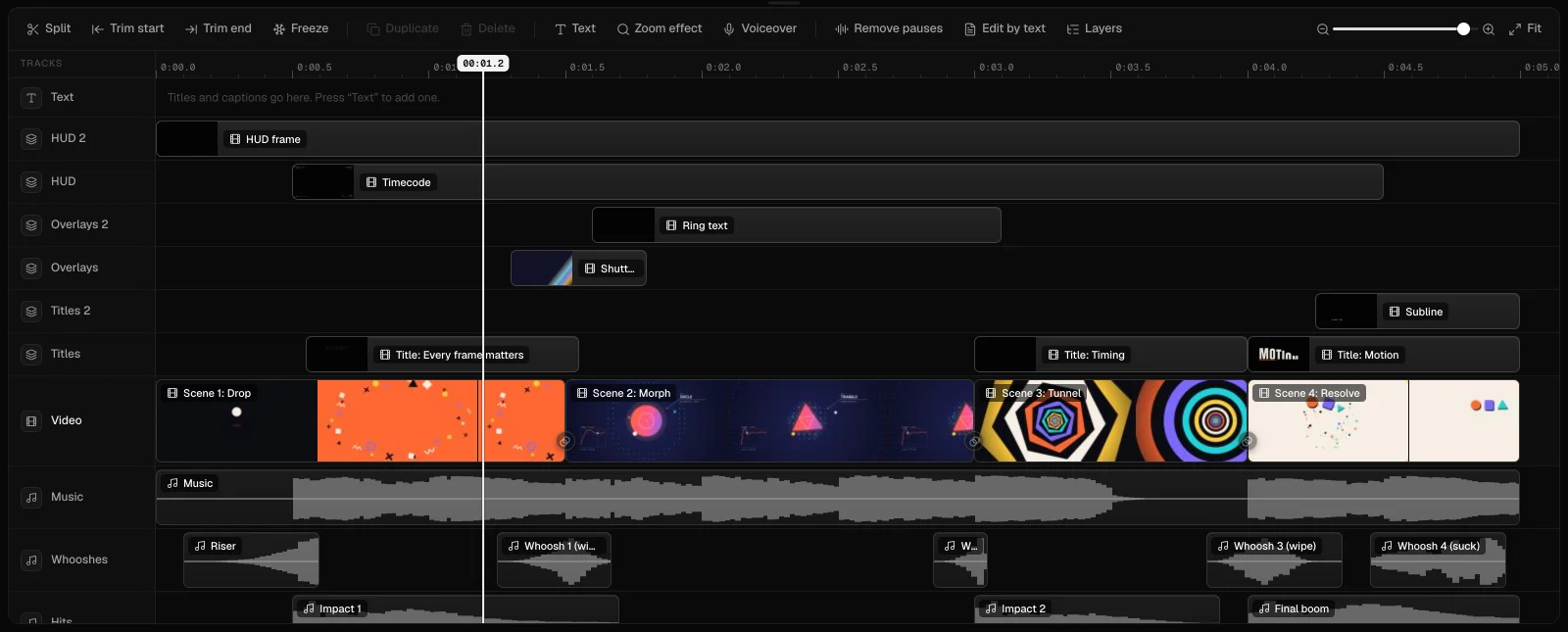Viewport: 1568px width, 632px height.
Task: Select the Timecode clip
Action: (837, 182)
